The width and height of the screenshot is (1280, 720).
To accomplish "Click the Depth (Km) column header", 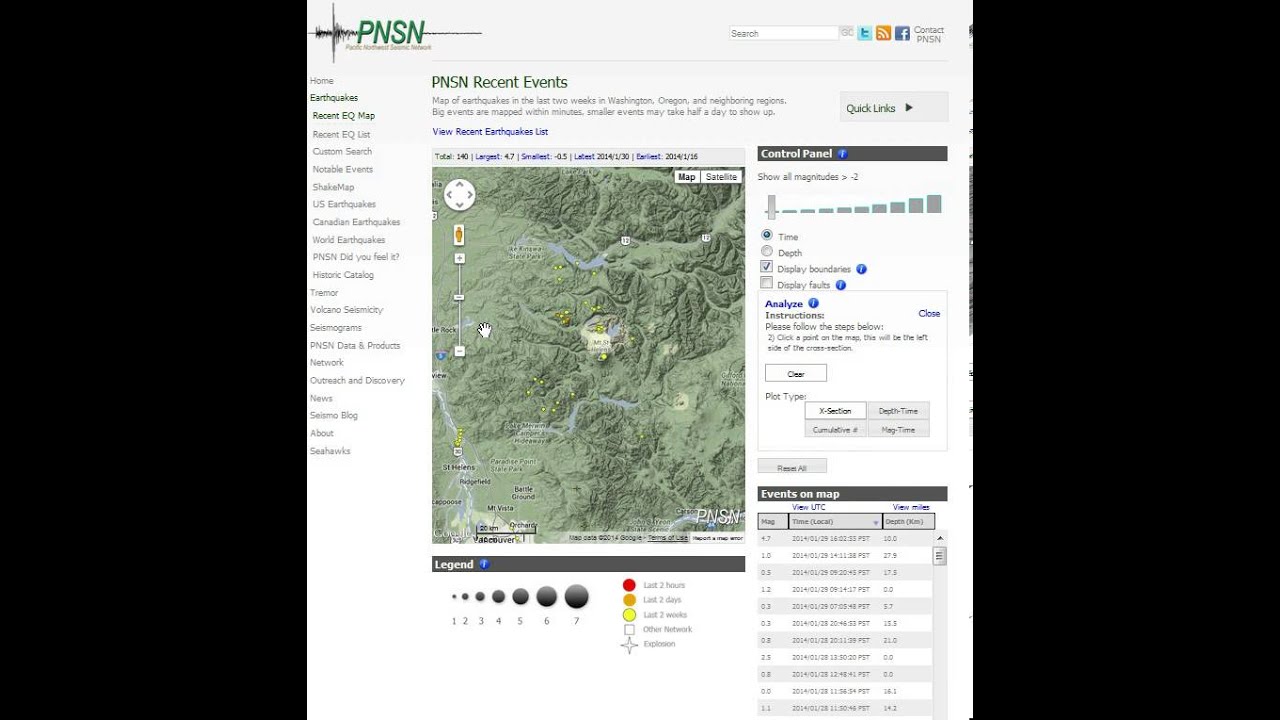I will [x=909, y=521].
